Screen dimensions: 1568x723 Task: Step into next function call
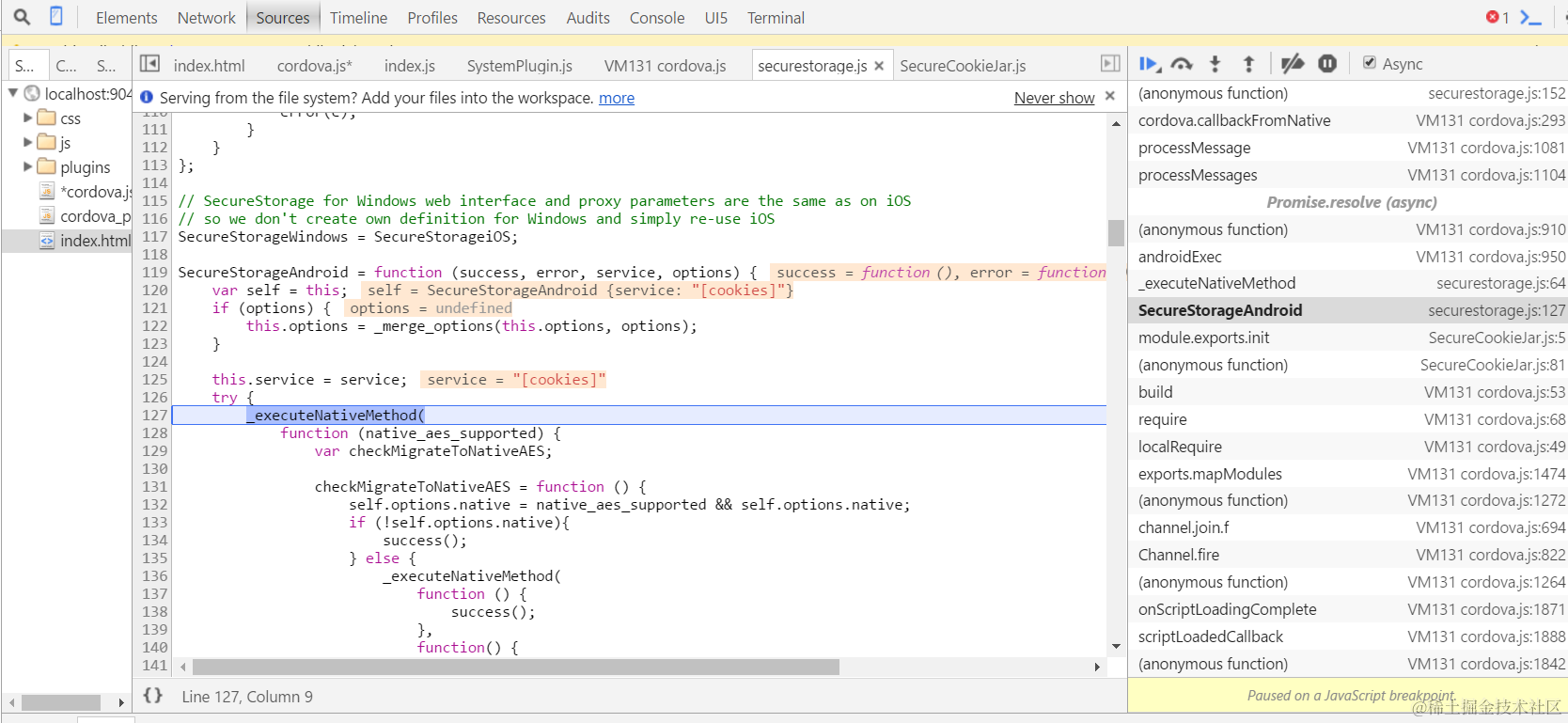click(x=1215, y=64)
